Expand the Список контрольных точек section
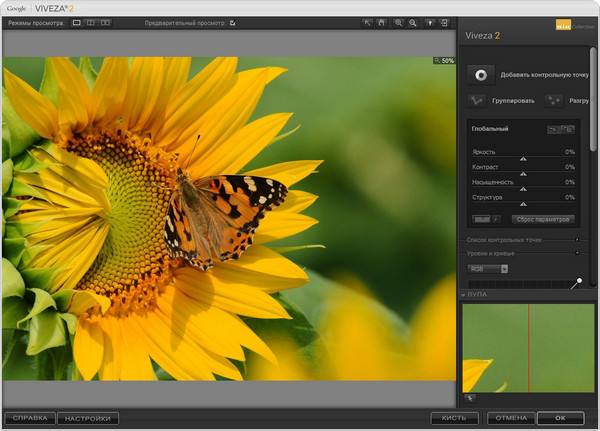The width and height of the screenshot is (600, 431). [576, 240]
